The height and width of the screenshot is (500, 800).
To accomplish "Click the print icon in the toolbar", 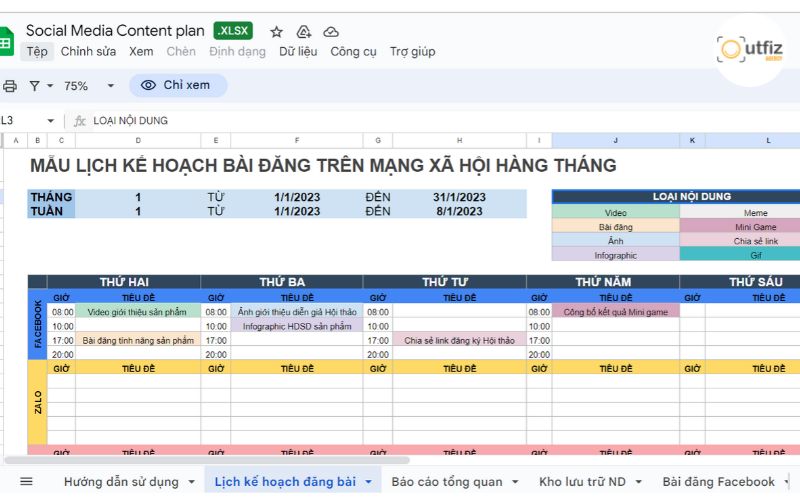I will 9,86.
